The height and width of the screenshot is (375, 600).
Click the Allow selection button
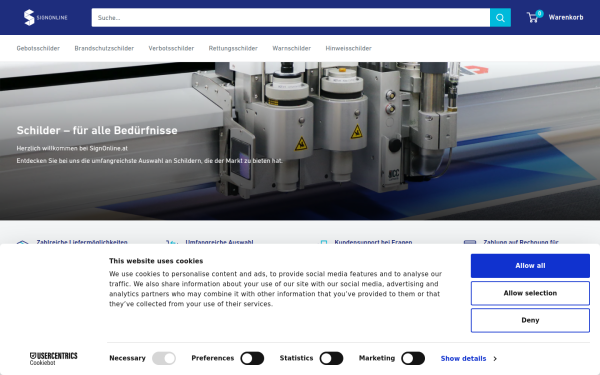[530, 293]
